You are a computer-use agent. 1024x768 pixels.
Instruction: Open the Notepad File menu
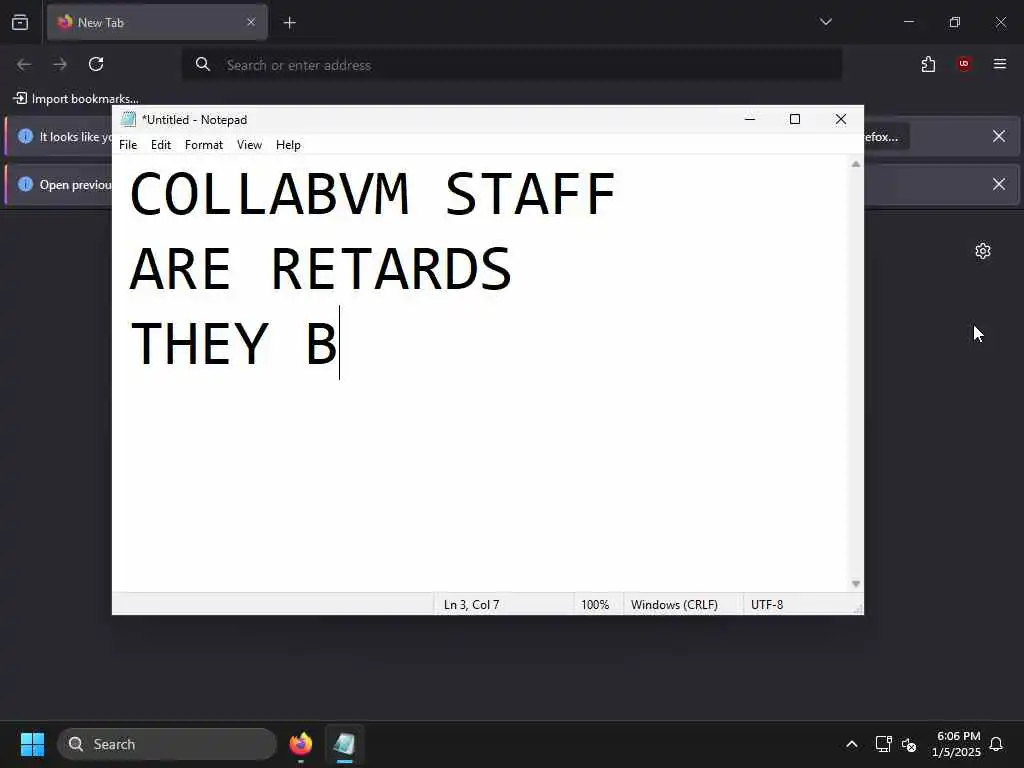point(128,145)
